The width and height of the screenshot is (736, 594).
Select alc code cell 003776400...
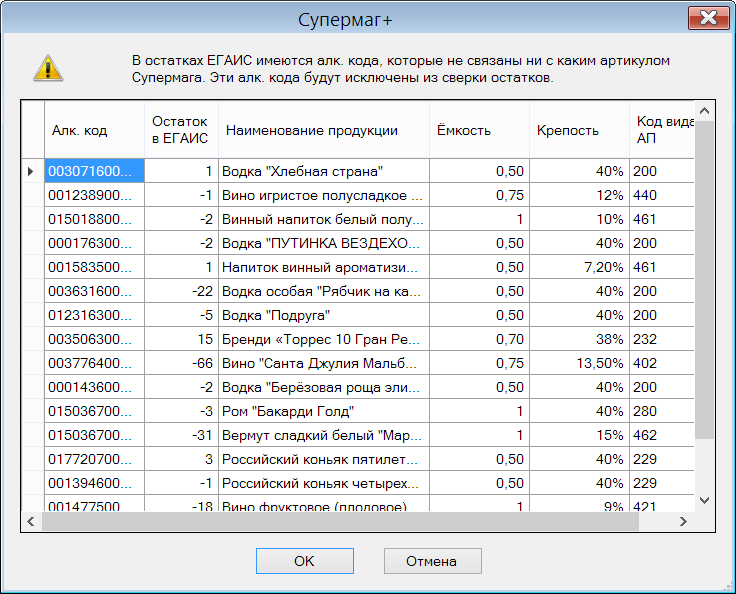click(94, 363)
